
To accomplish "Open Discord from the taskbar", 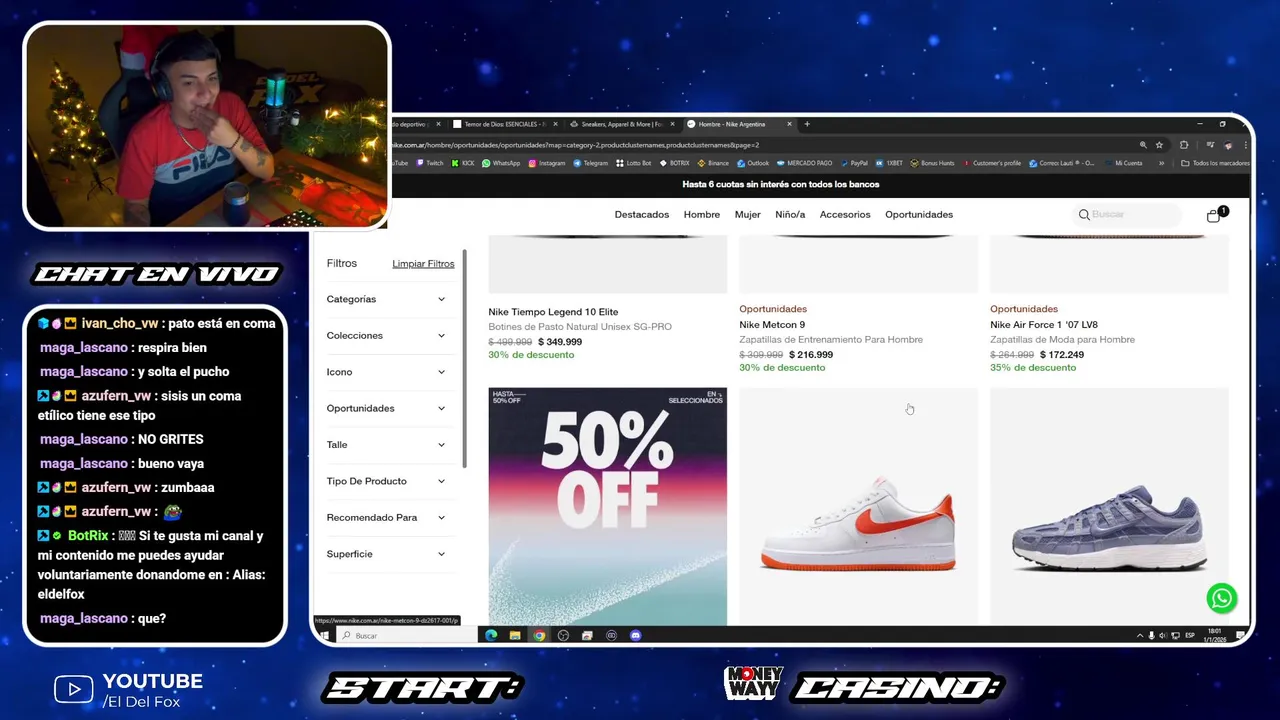I will pos(635,635).
